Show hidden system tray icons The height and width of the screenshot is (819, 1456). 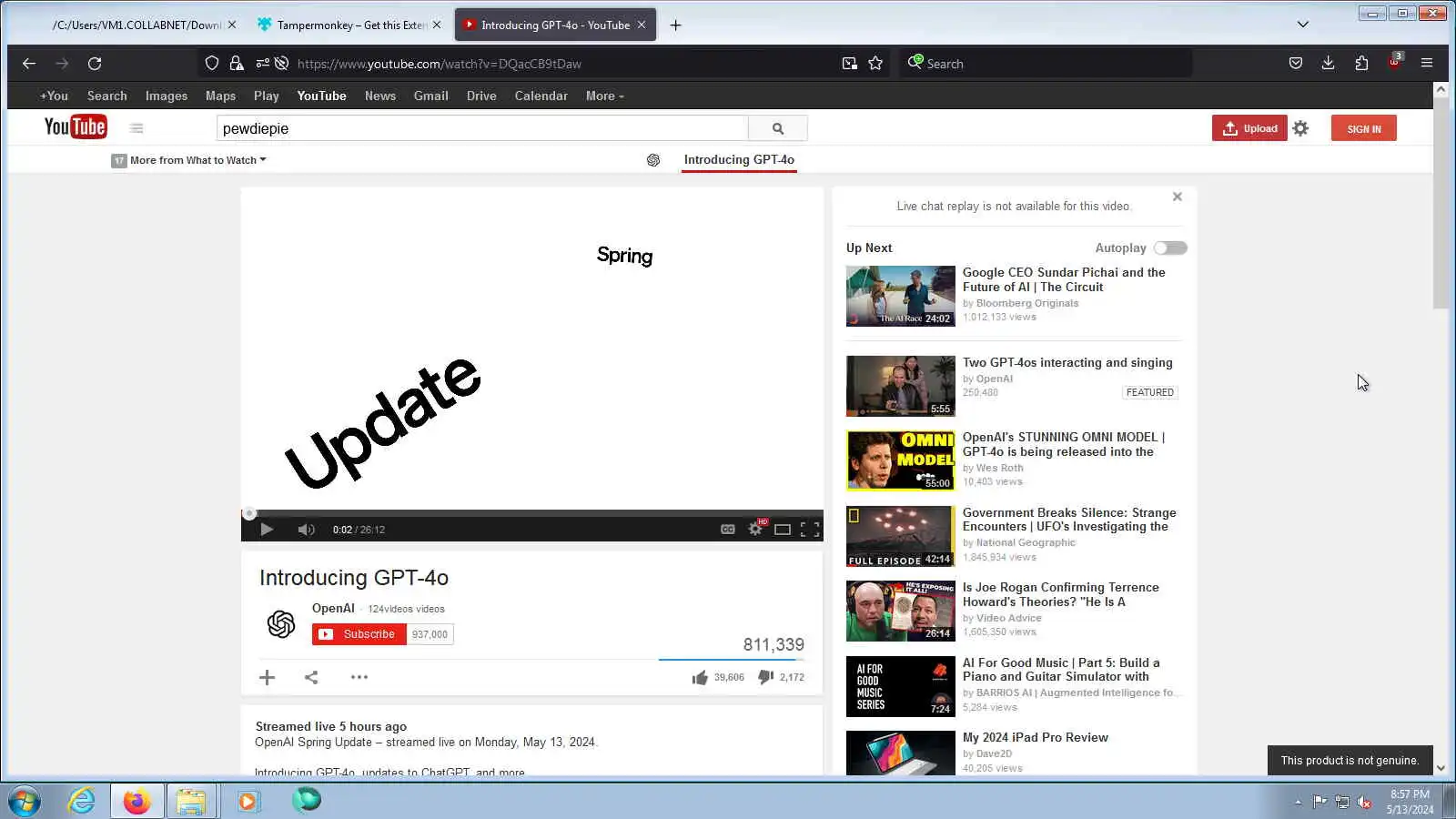tap(1298, 802)
